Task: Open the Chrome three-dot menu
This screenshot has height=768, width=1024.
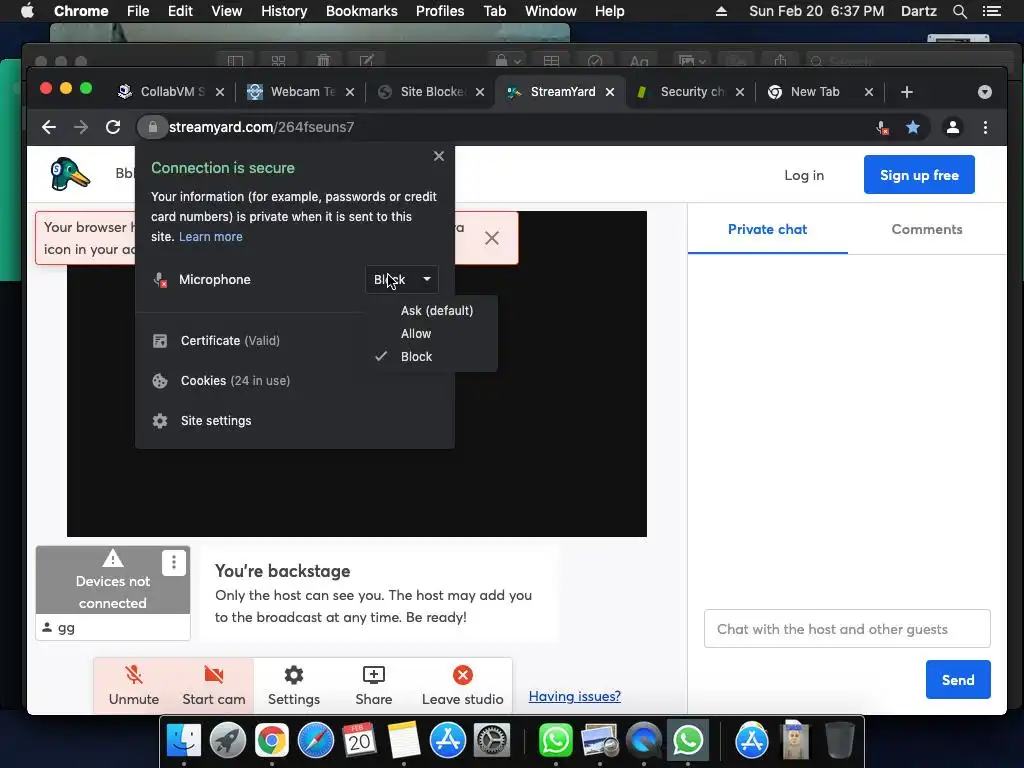Action: [985, 127]
